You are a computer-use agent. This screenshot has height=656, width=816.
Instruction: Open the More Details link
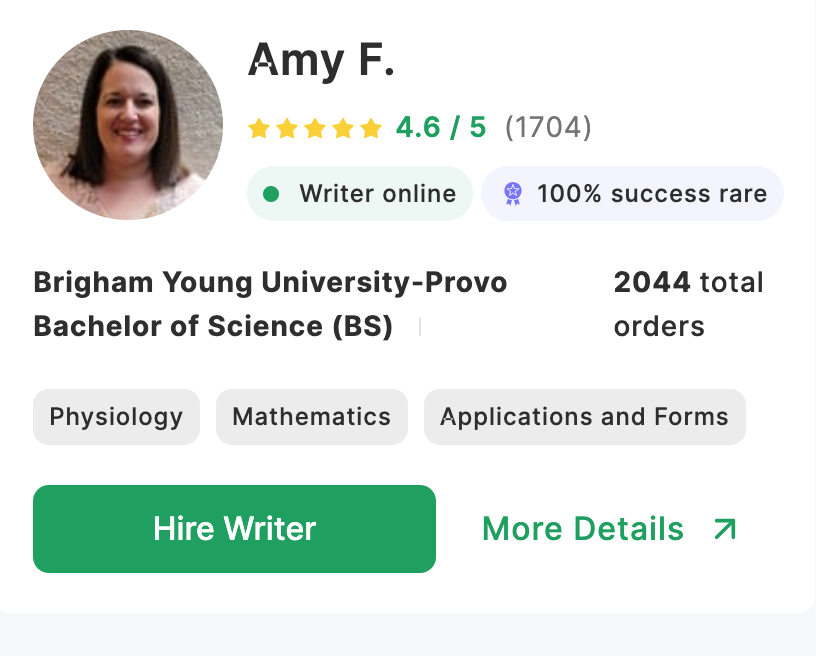tap(583, 529)
